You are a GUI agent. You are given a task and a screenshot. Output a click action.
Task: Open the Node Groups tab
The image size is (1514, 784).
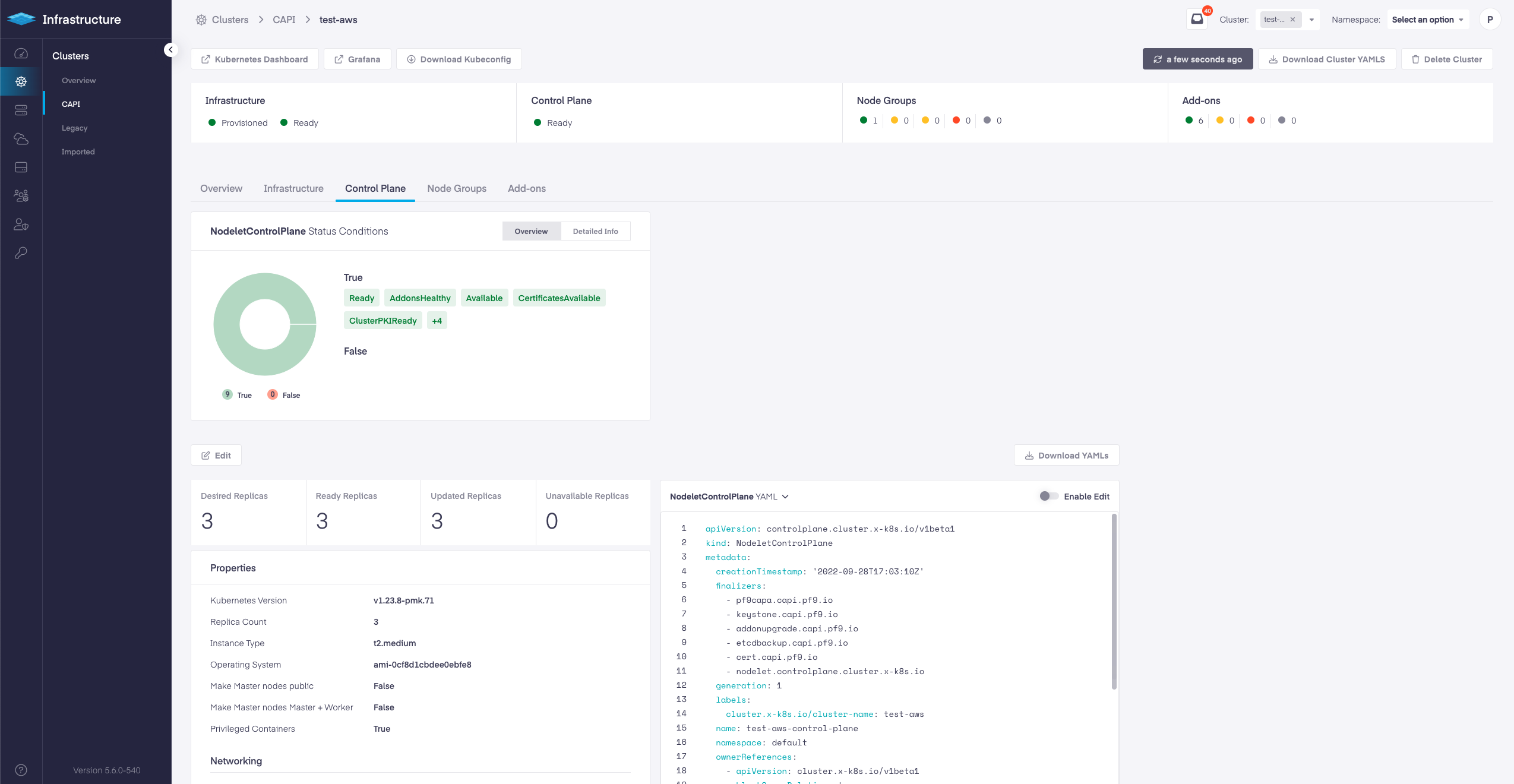457,188
